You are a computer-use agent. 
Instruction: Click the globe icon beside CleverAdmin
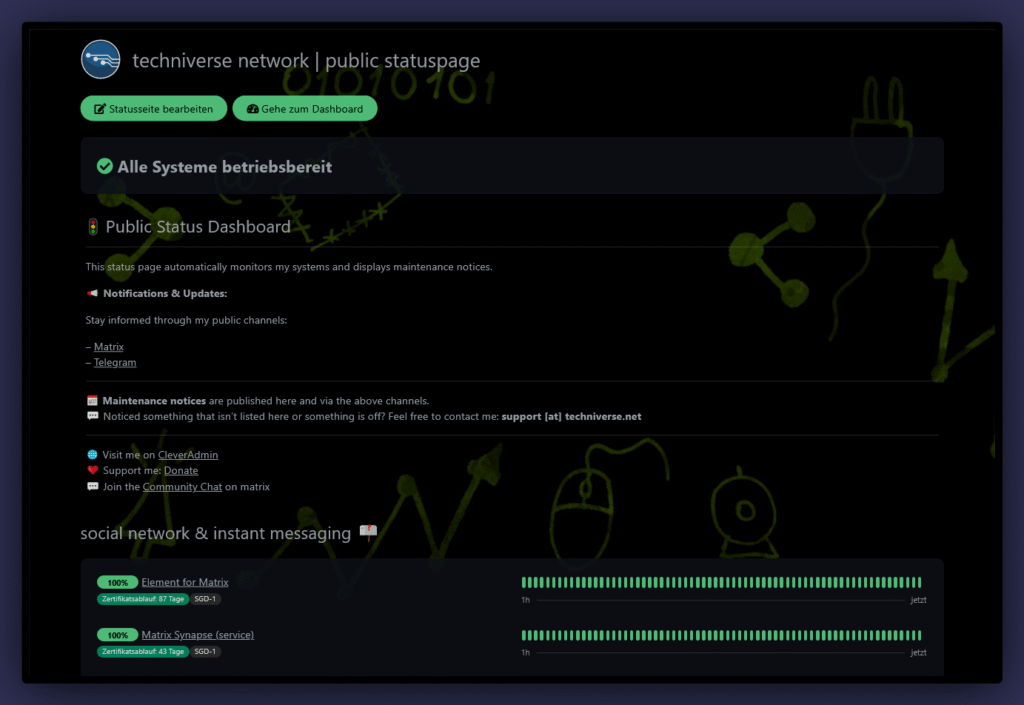[92, 455]
